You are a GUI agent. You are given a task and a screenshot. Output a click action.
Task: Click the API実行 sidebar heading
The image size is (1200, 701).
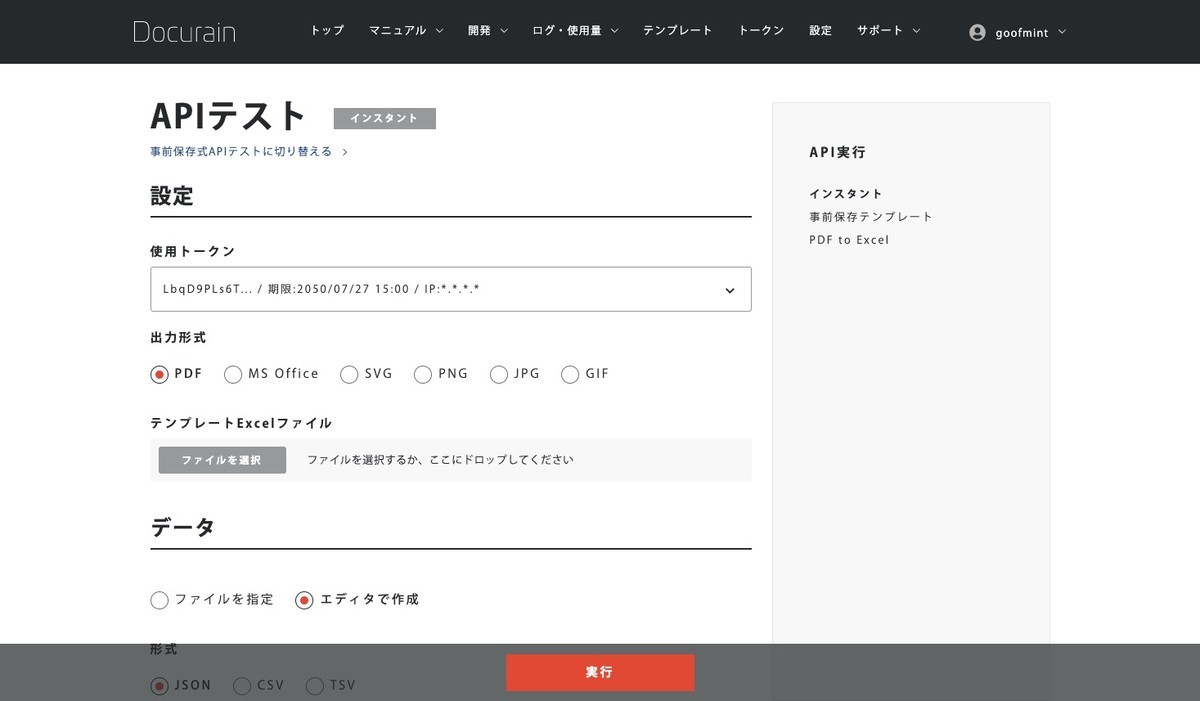point(838,153)
